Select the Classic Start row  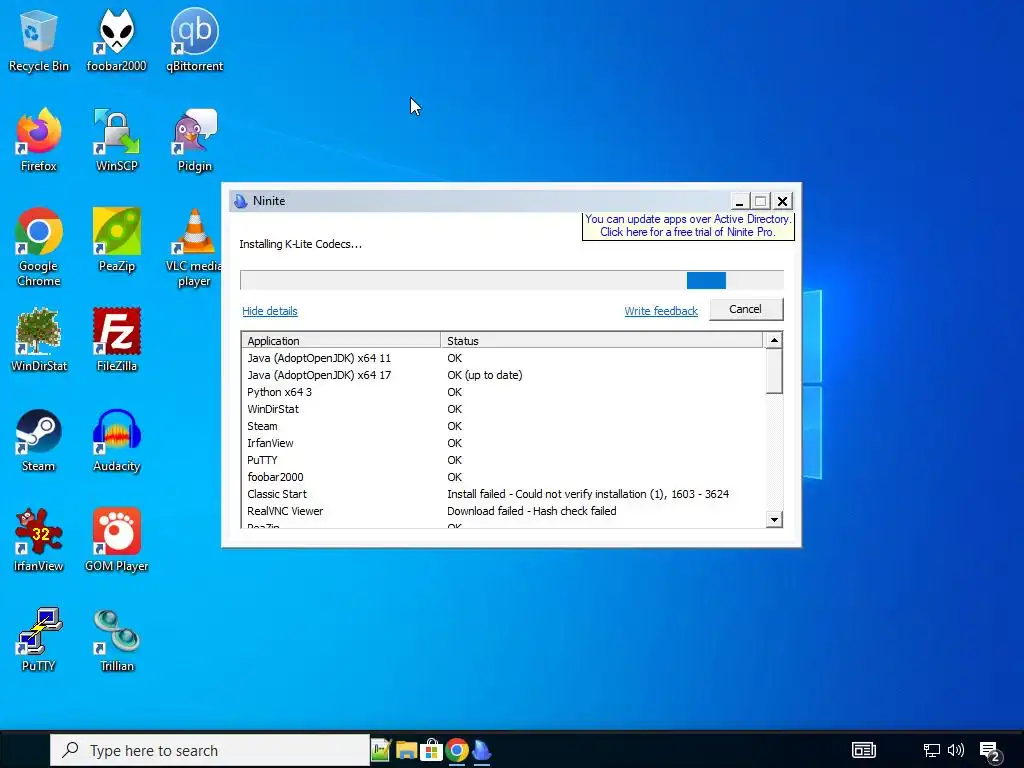pyautogui.click(x=502, y=494)
